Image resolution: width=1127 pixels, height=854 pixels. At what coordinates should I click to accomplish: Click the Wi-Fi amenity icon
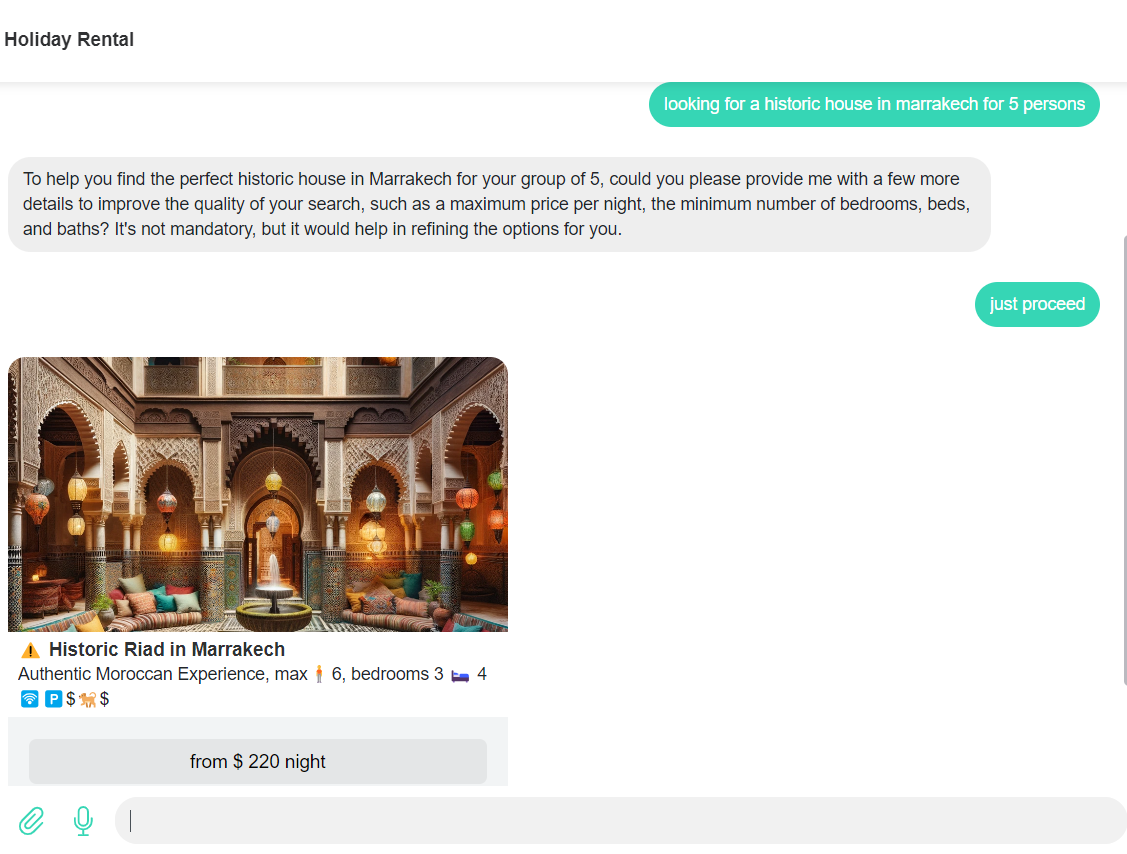pos(30,699)
